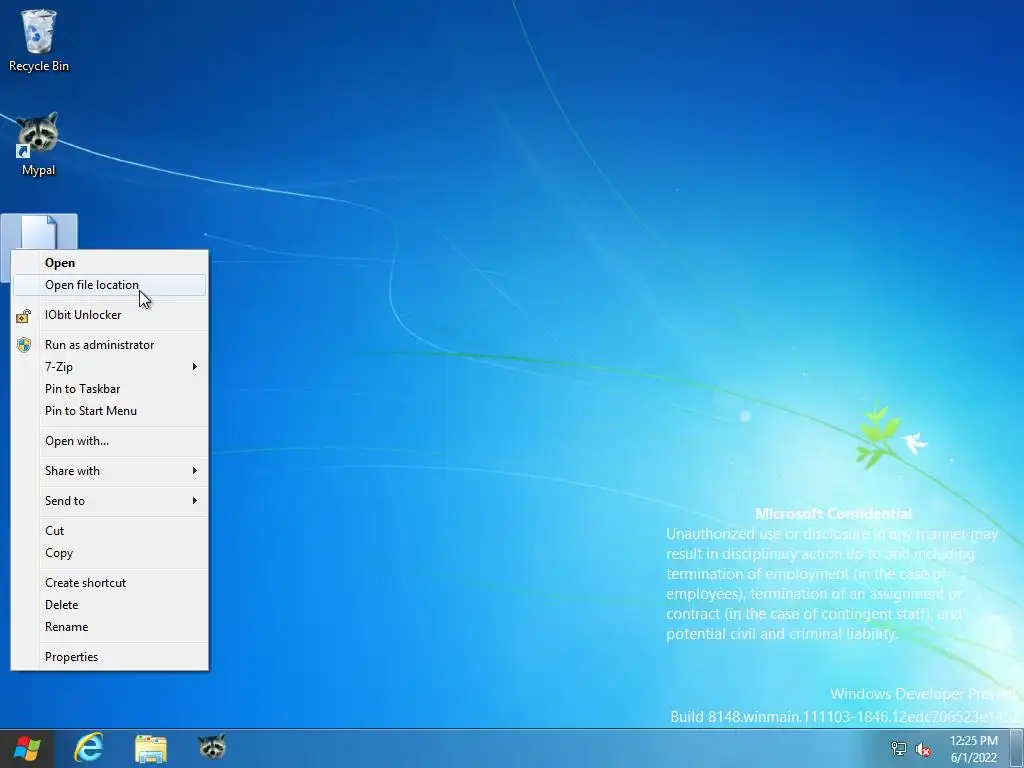Open the Recycle Bin desktop icon

pyautogui.click(x=39, y=40)
